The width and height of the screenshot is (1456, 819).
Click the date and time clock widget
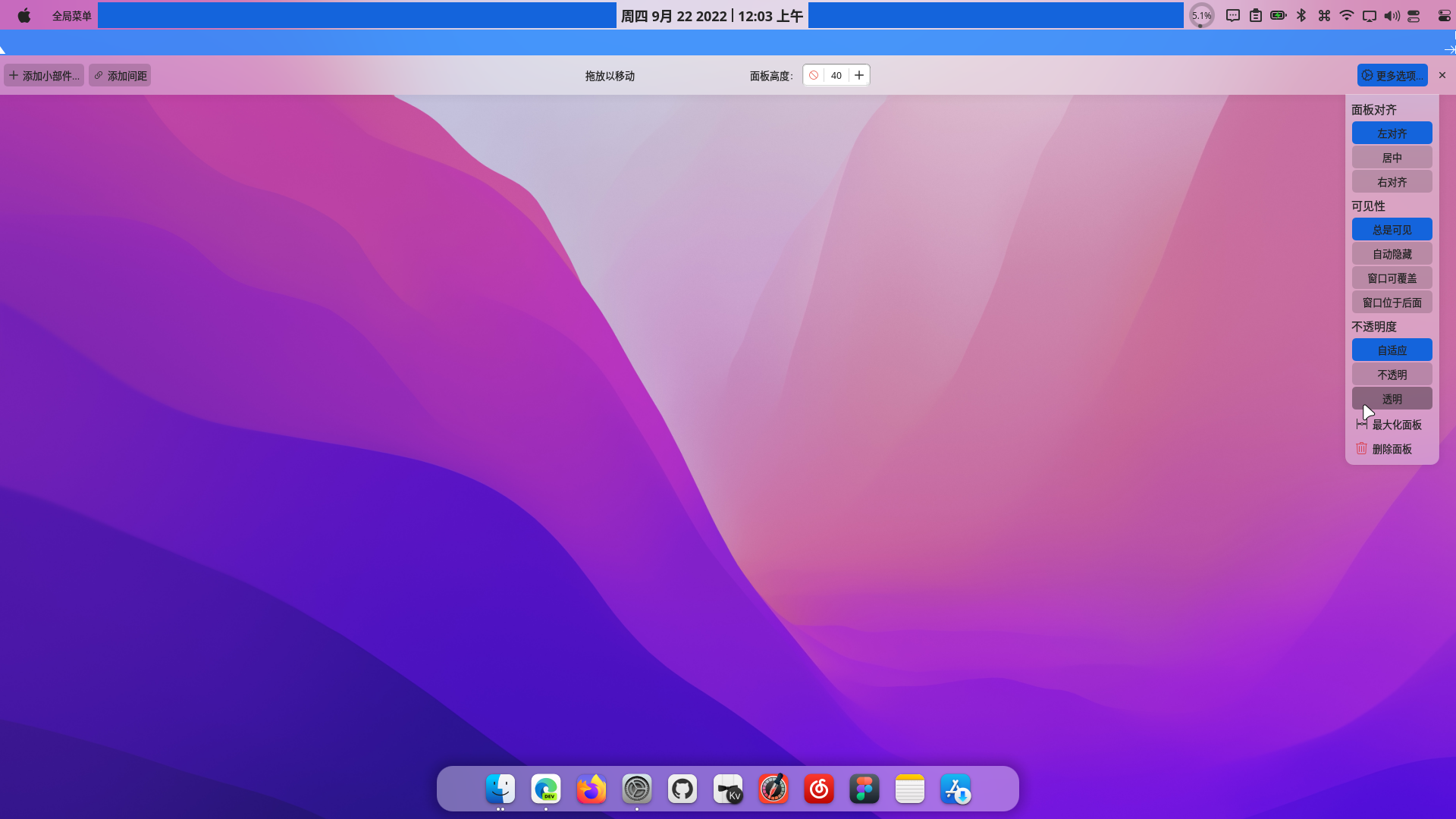pos(712,15)
